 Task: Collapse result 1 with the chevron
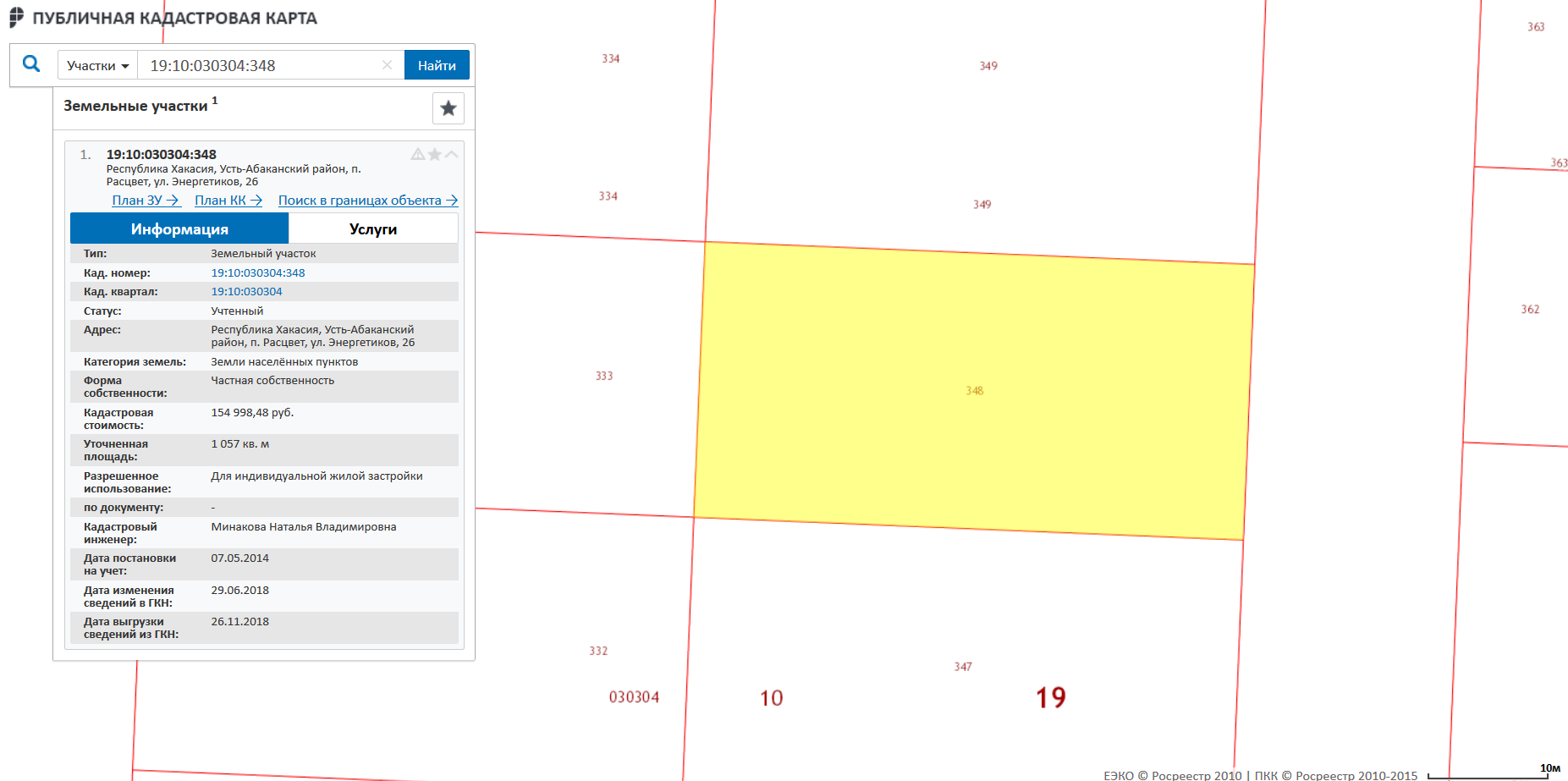point(452,154)
